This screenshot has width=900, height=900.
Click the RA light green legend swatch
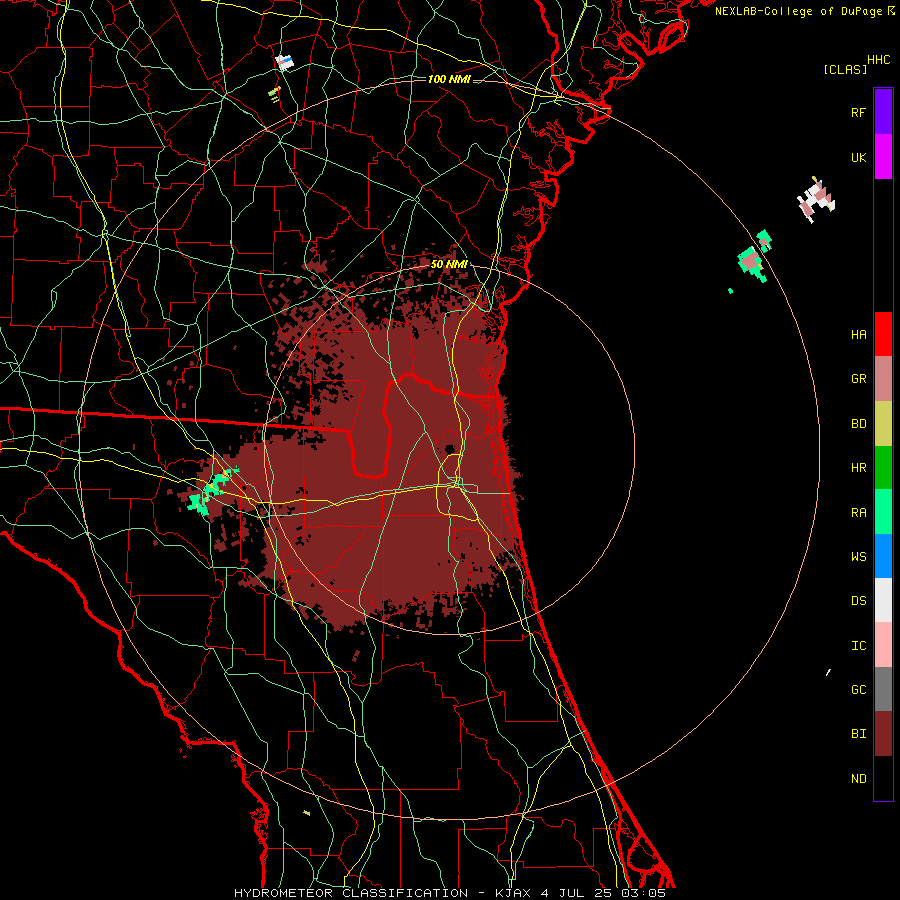[x=883, y=512]
